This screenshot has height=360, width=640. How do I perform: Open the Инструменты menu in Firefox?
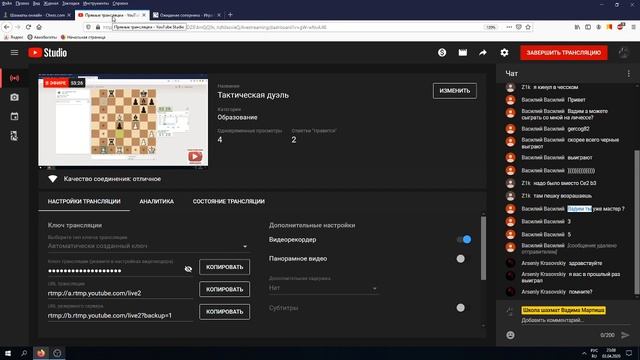pos(96,3)
